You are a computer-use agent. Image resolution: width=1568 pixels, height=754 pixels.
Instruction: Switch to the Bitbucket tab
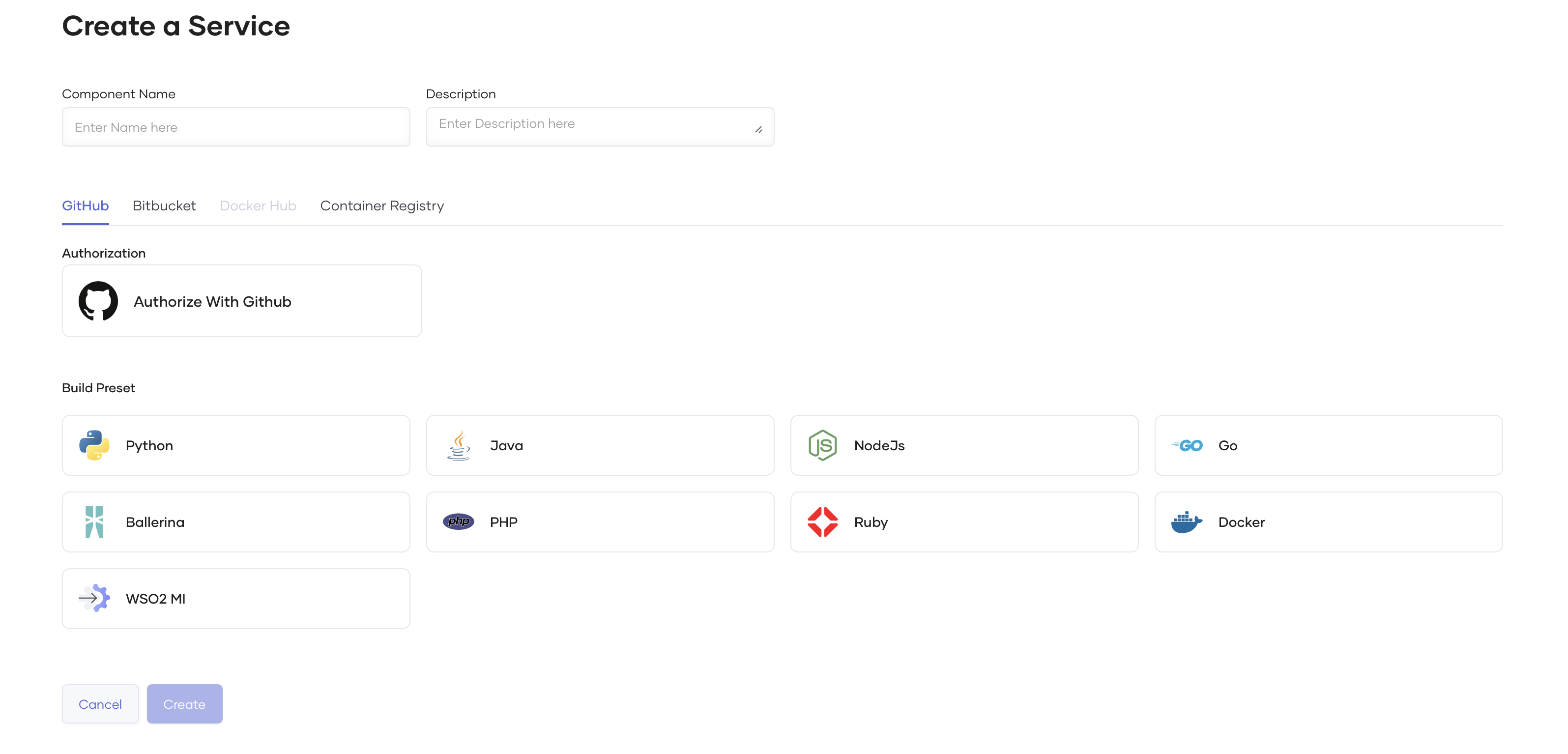pos(164,205)
